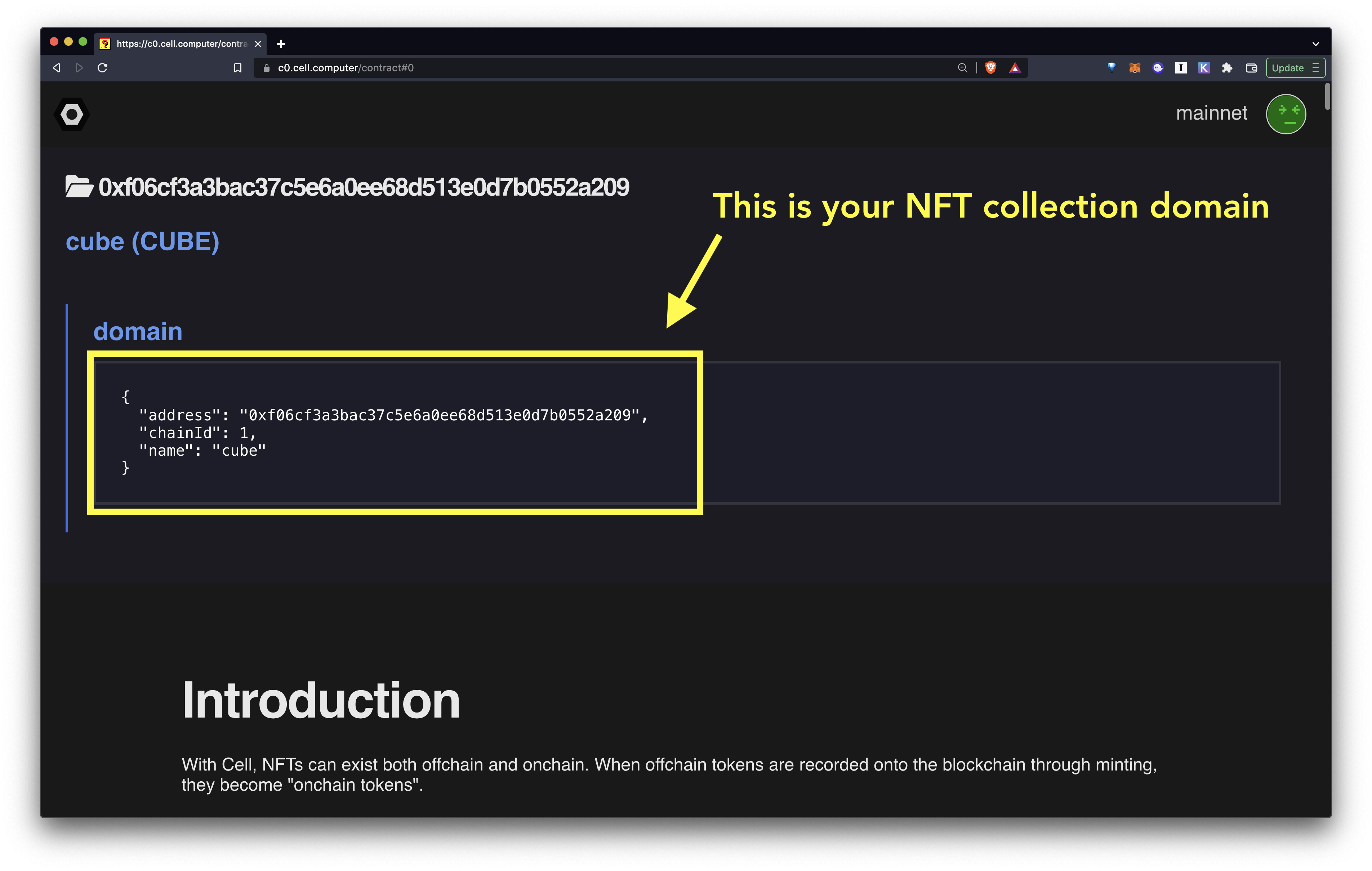Viewport: 1372px width, 871px height.
Task: Select the c0.cell.computer tab
Action: click(x=179, y=44)
